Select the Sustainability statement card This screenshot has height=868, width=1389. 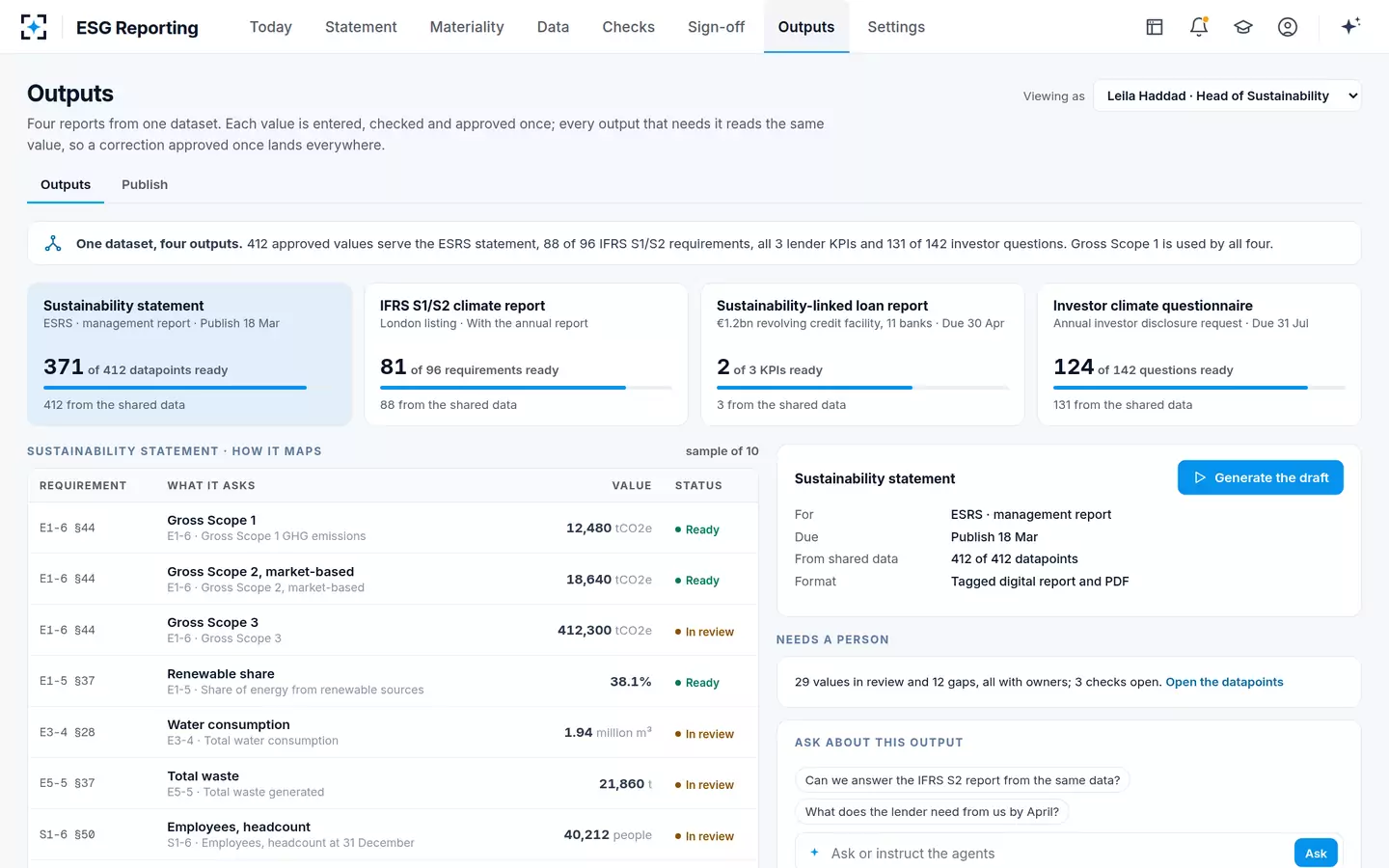pyautogui.click(x=190, y=354)
